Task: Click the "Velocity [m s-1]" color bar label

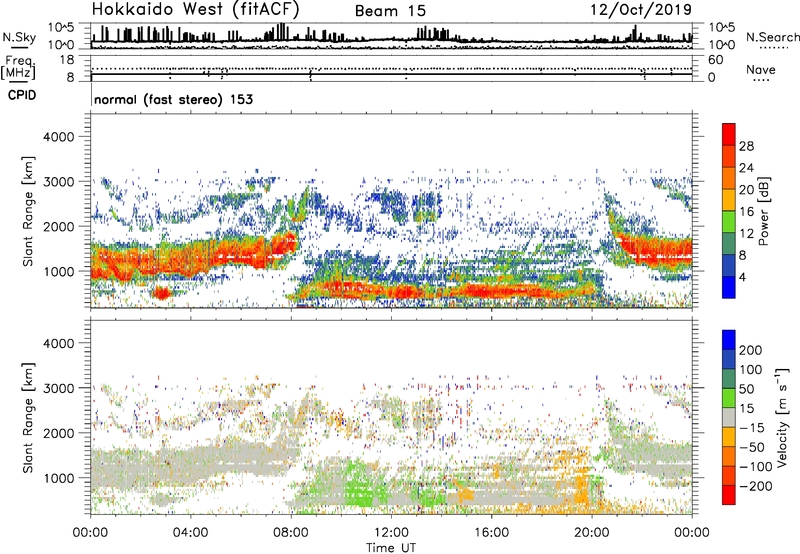Action: (x=783, y=417)
